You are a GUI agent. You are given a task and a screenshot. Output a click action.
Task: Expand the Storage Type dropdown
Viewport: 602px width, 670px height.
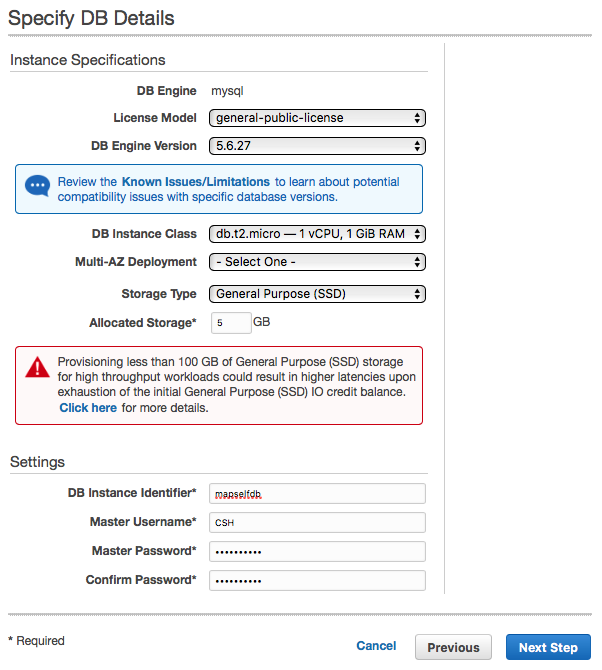317,294
